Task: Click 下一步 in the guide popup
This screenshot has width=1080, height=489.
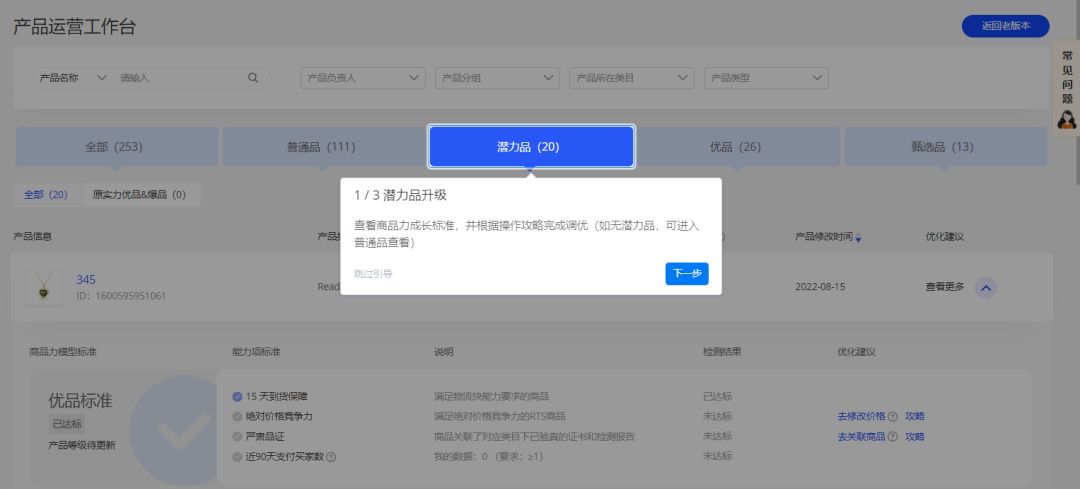Action: (x=687, y=273)
